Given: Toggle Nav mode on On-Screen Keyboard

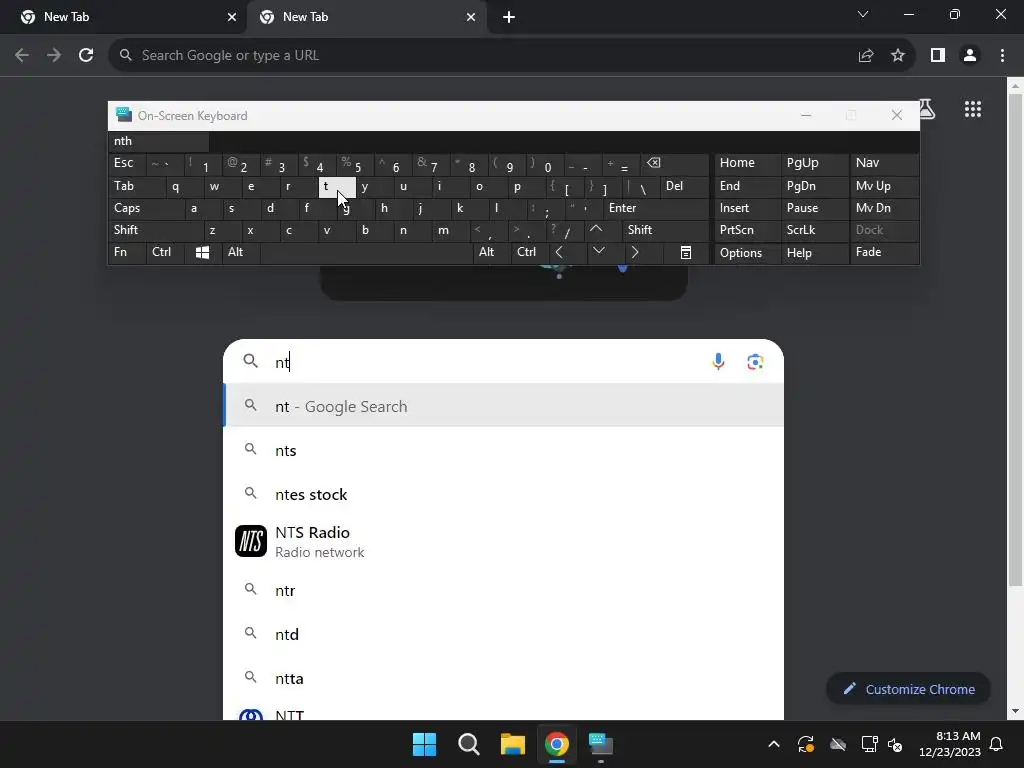Looking at the screenshot, I should (x=884, y=163).
